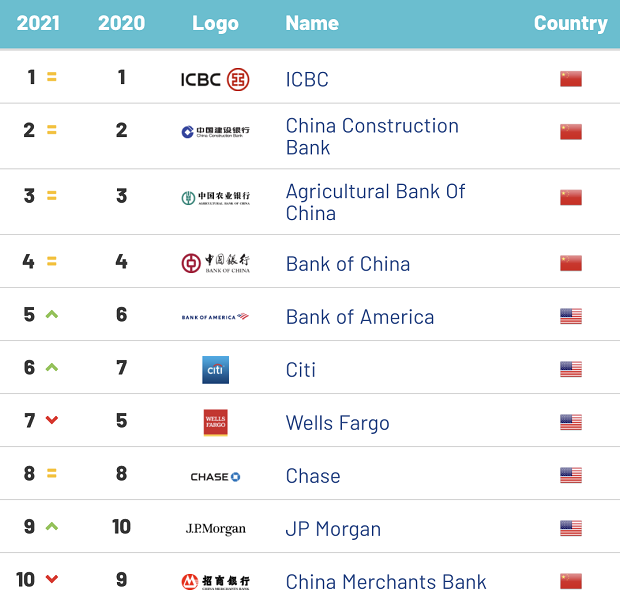Image resolution: width=620 pixels, height=600 pixels.
Task: Click the J.P.Morgan logo
Action: point(215,529)
